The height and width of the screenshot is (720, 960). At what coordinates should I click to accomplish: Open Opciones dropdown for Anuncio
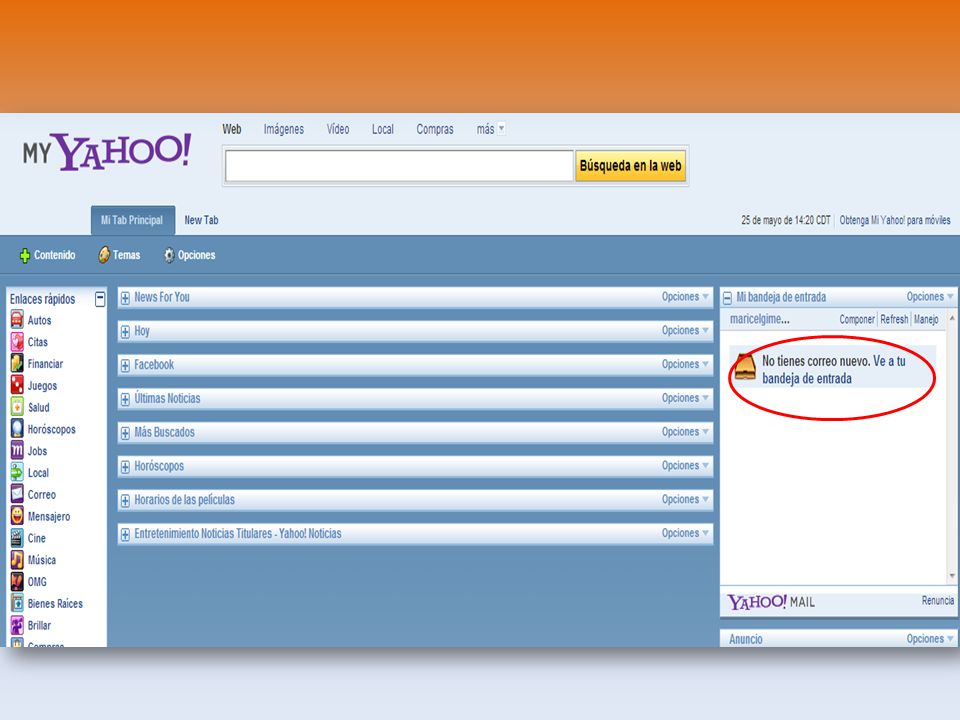tap(930, 639)
